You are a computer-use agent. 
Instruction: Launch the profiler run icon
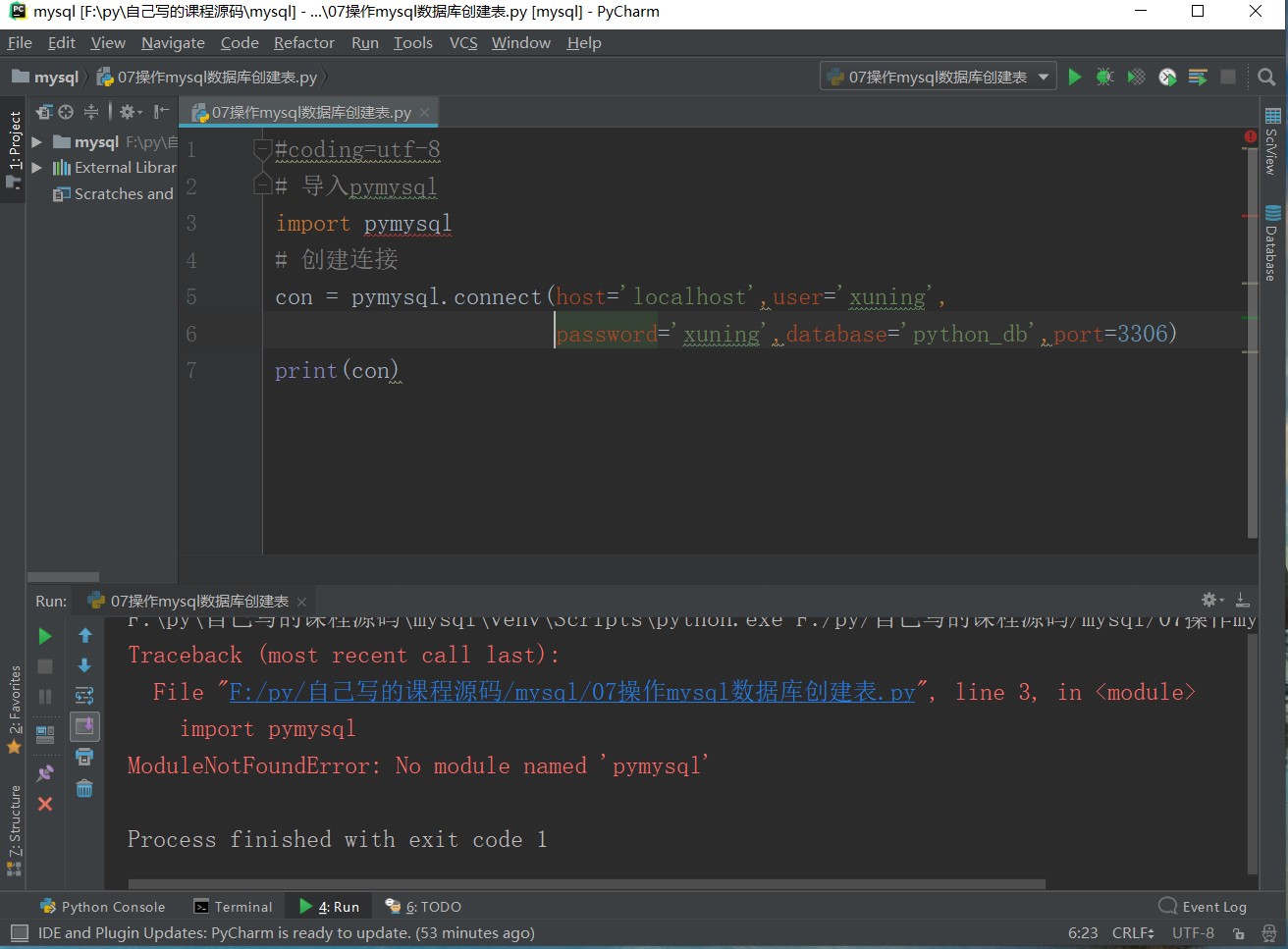1167,77
